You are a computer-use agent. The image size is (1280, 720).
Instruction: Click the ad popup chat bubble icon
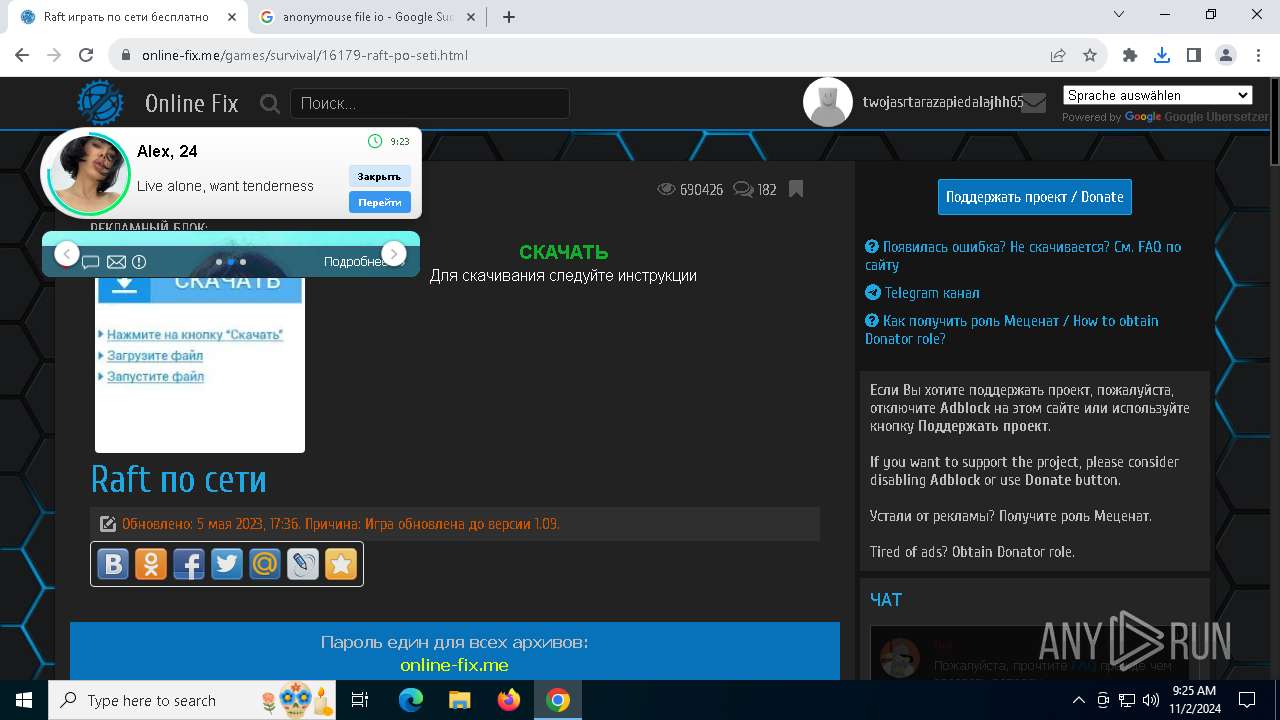pyautogui.click(x=90, y=262)
